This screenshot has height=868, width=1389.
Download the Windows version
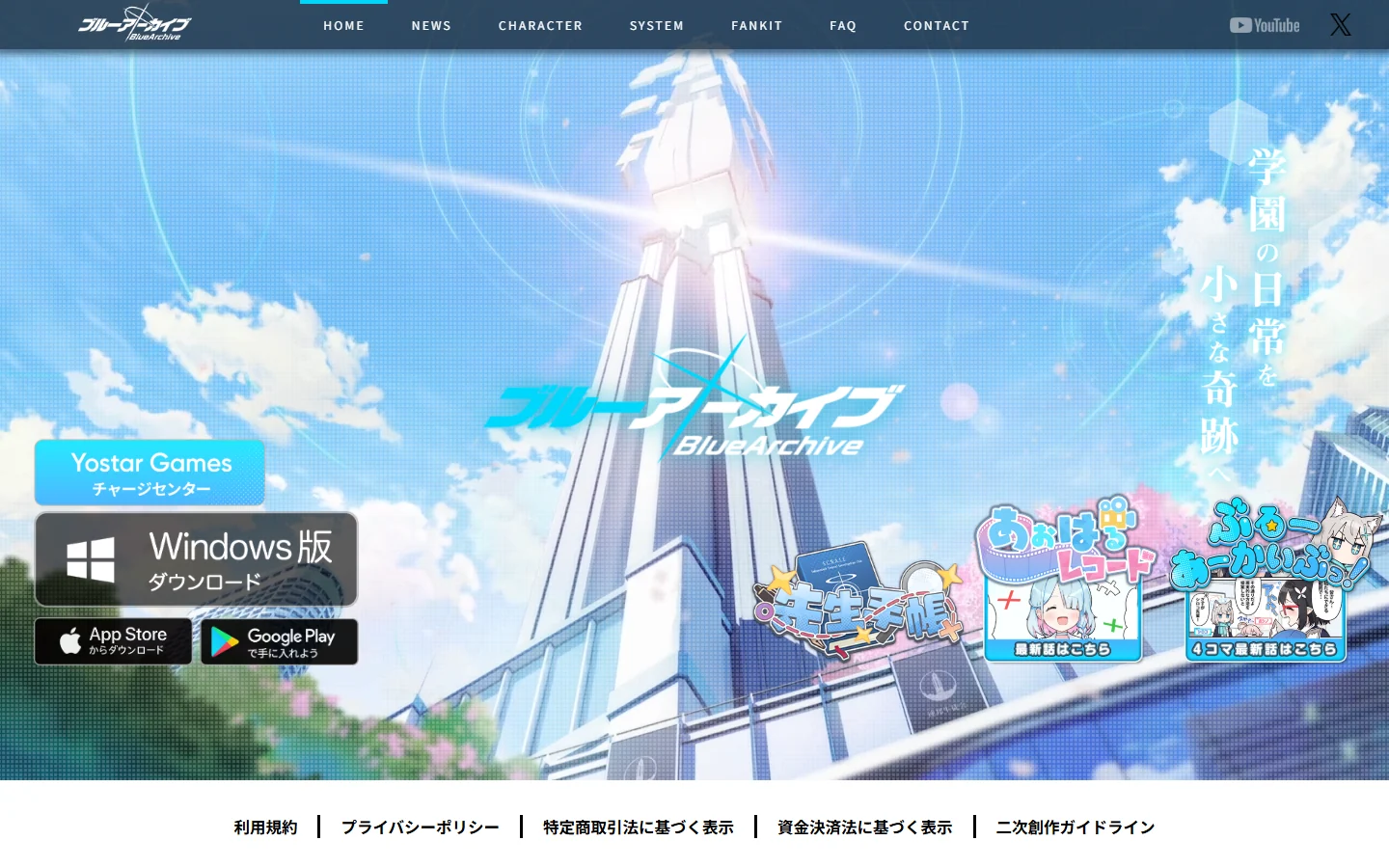pyautogui.click(x=196, y=559)
